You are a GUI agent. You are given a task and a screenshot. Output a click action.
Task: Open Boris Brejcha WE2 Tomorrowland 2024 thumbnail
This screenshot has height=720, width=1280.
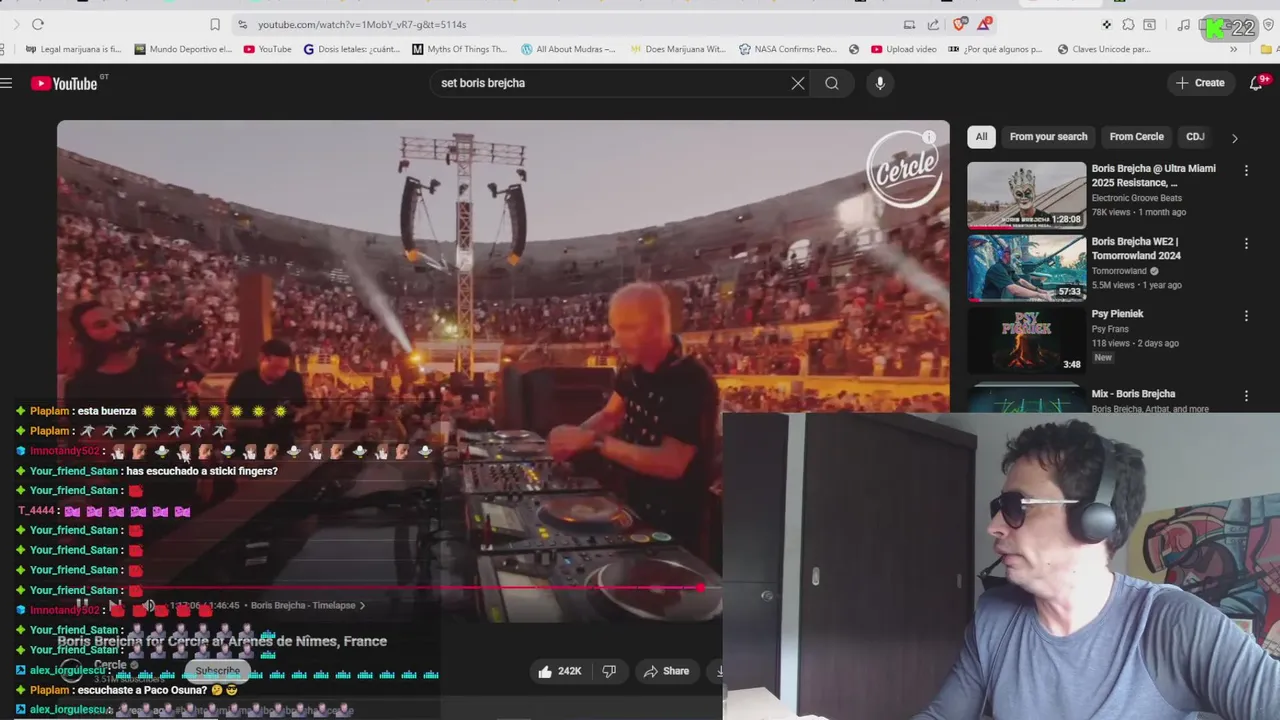pos(1026,268)
